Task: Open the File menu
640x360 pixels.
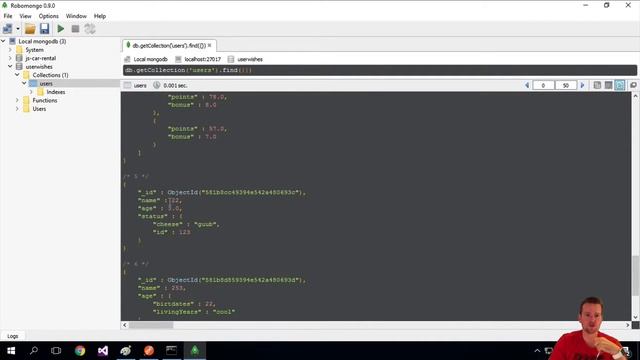Action: point(8,16)
